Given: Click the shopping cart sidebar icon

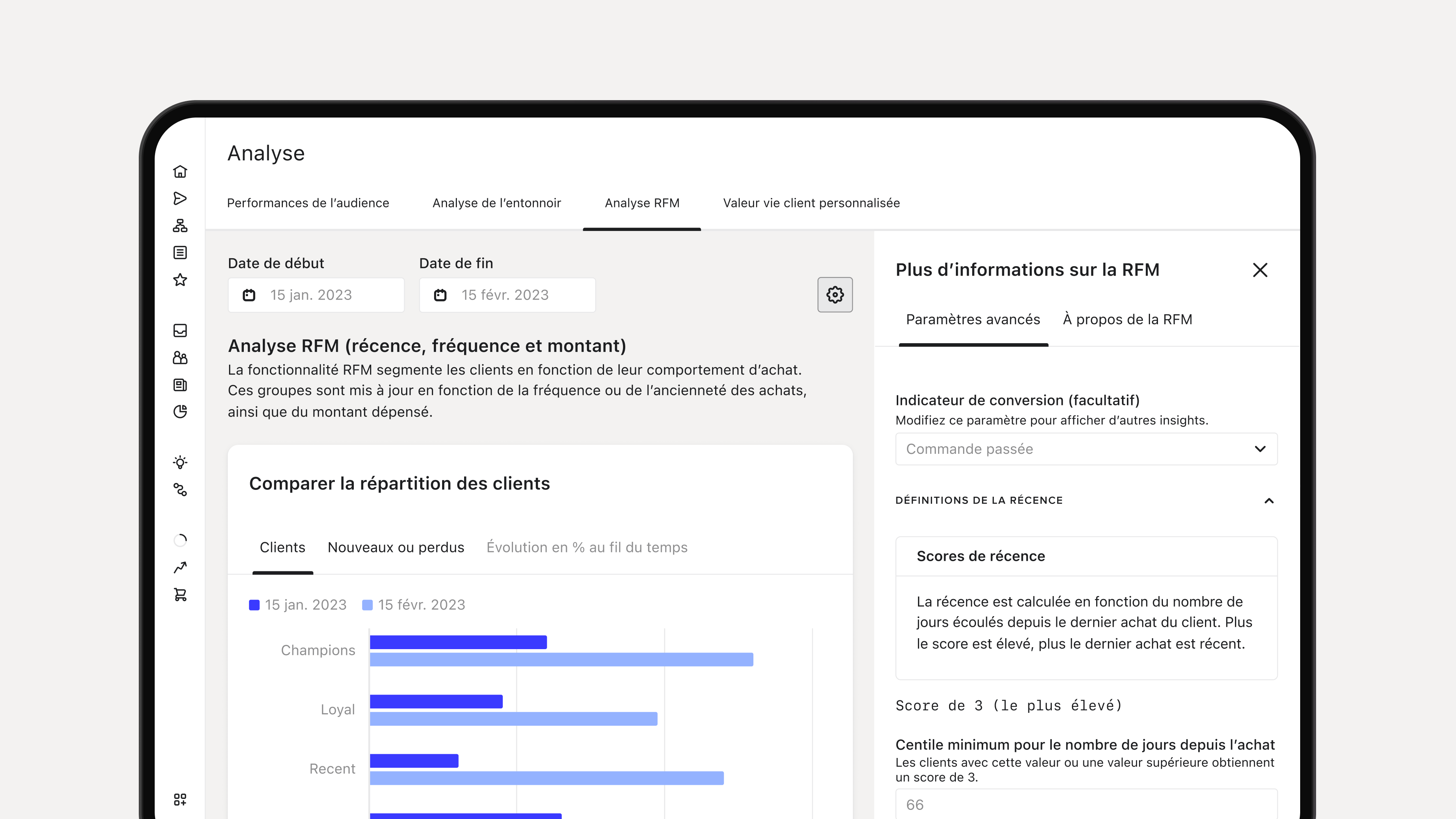Looking at the screenshot, I should pyautogui.click(x=180, y=595).
